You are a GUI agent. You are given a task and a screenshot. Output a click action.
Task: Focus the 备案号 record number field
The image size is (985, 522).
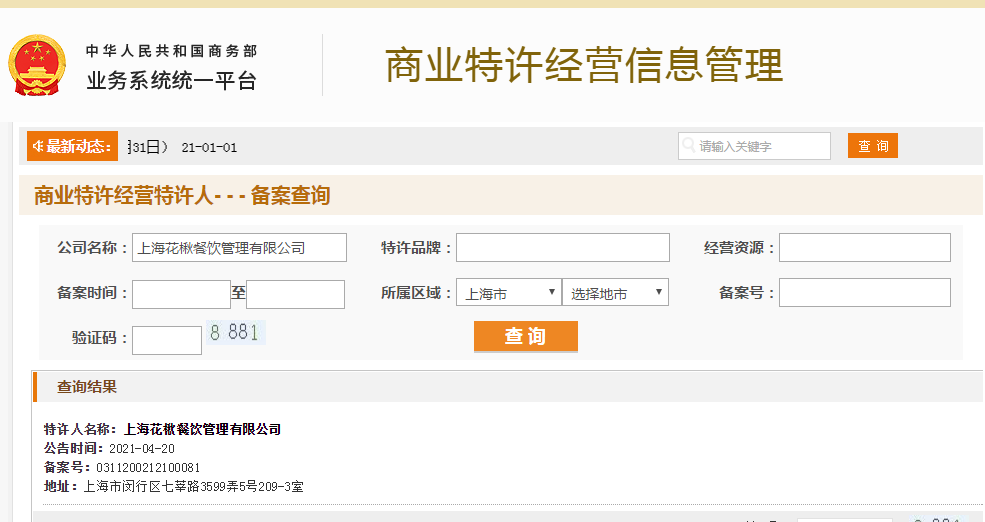(x=864, y=293)
